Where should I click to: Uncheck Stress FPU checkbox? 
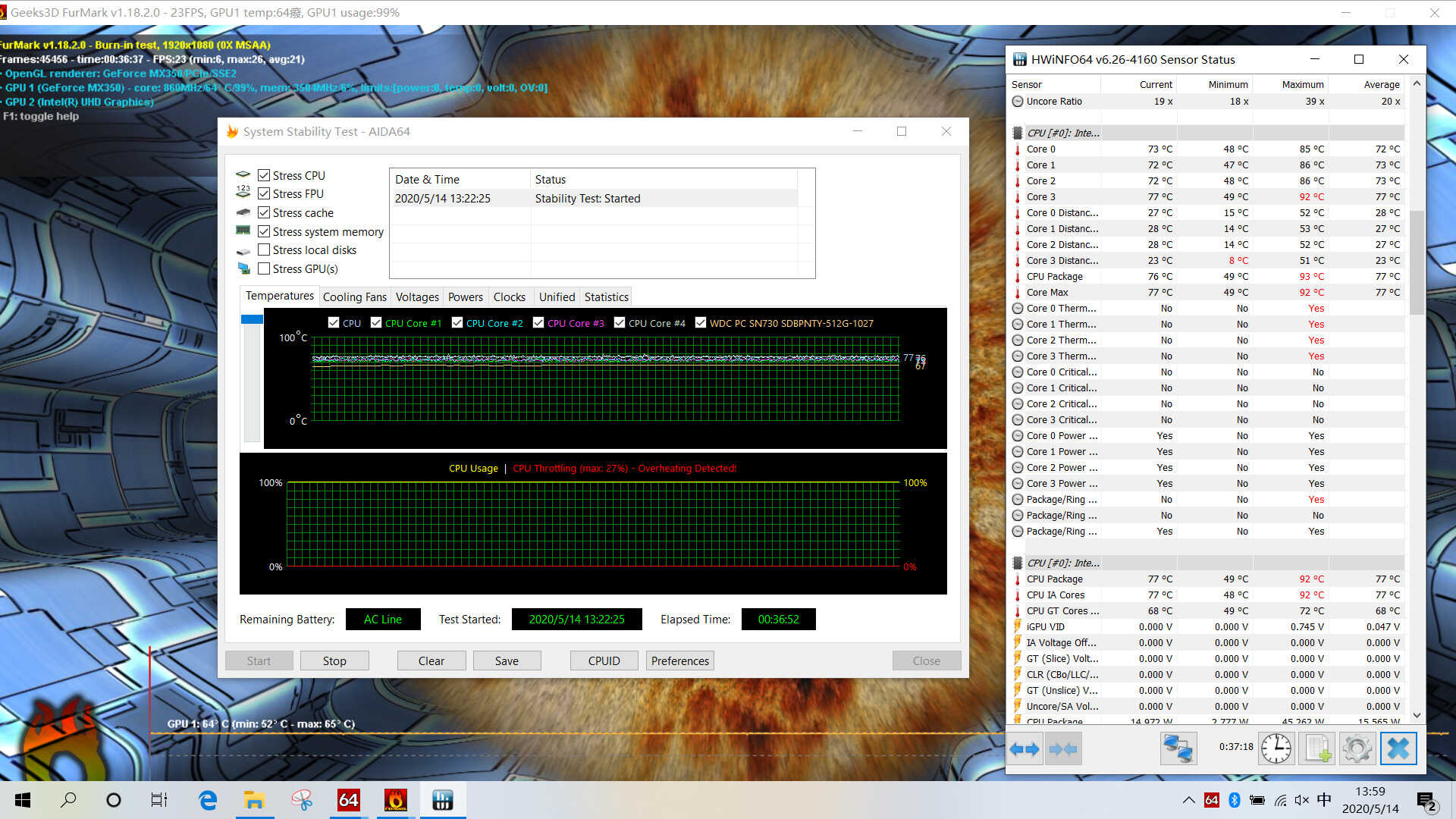[x=264, y=193]
